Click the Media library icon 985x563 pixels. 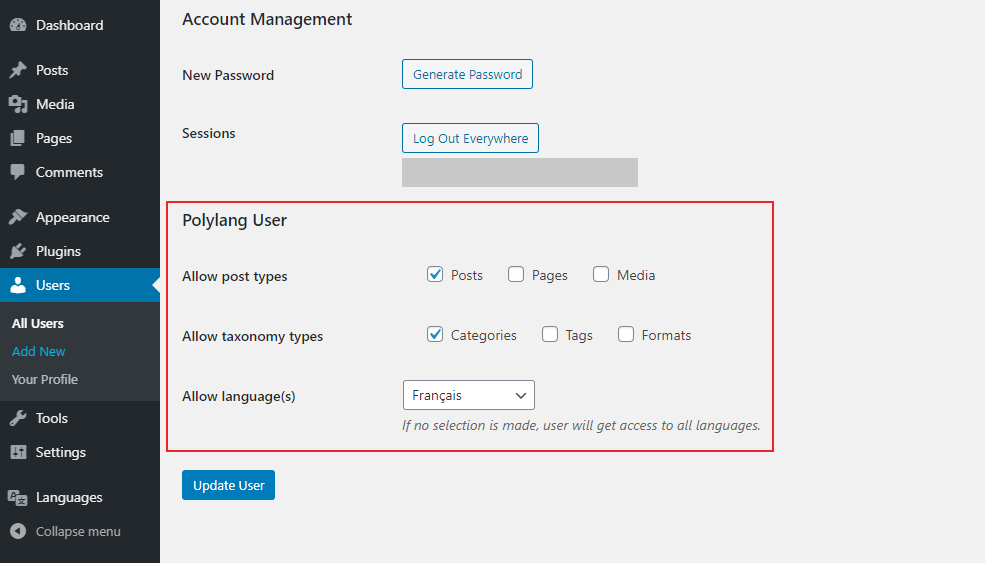18,104
